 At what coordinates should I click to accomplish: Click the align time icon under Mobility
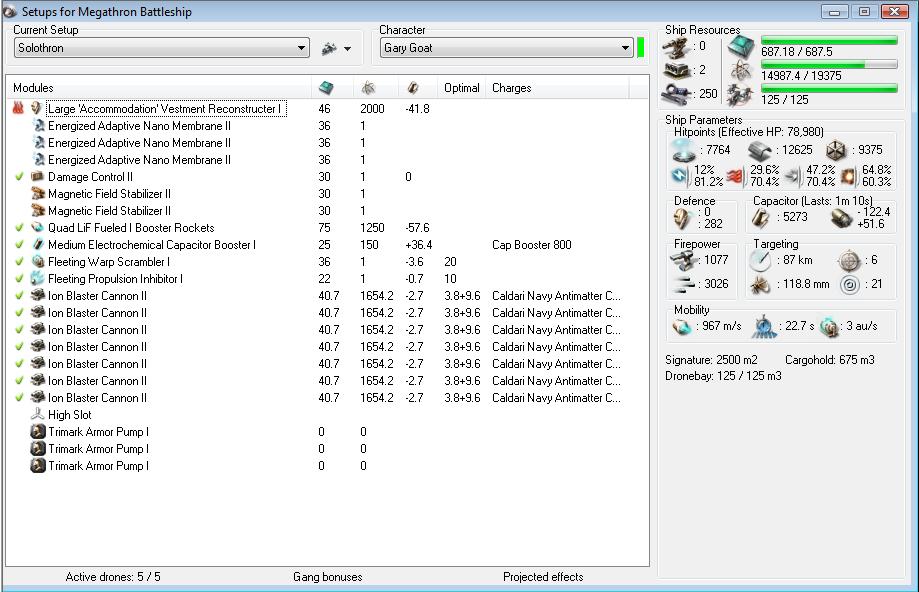pyautogui.click(x=764, y=326)
